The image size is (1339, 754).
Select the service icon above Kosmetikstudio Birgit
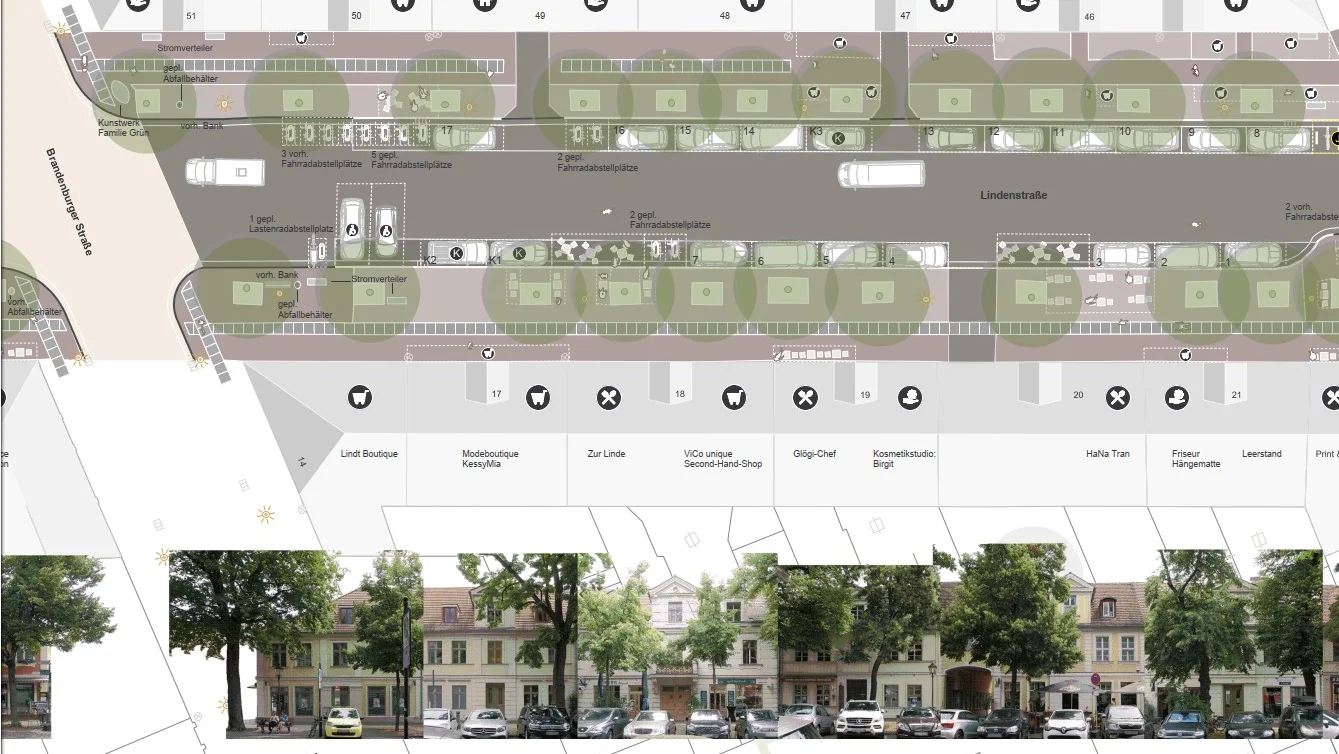909,398
